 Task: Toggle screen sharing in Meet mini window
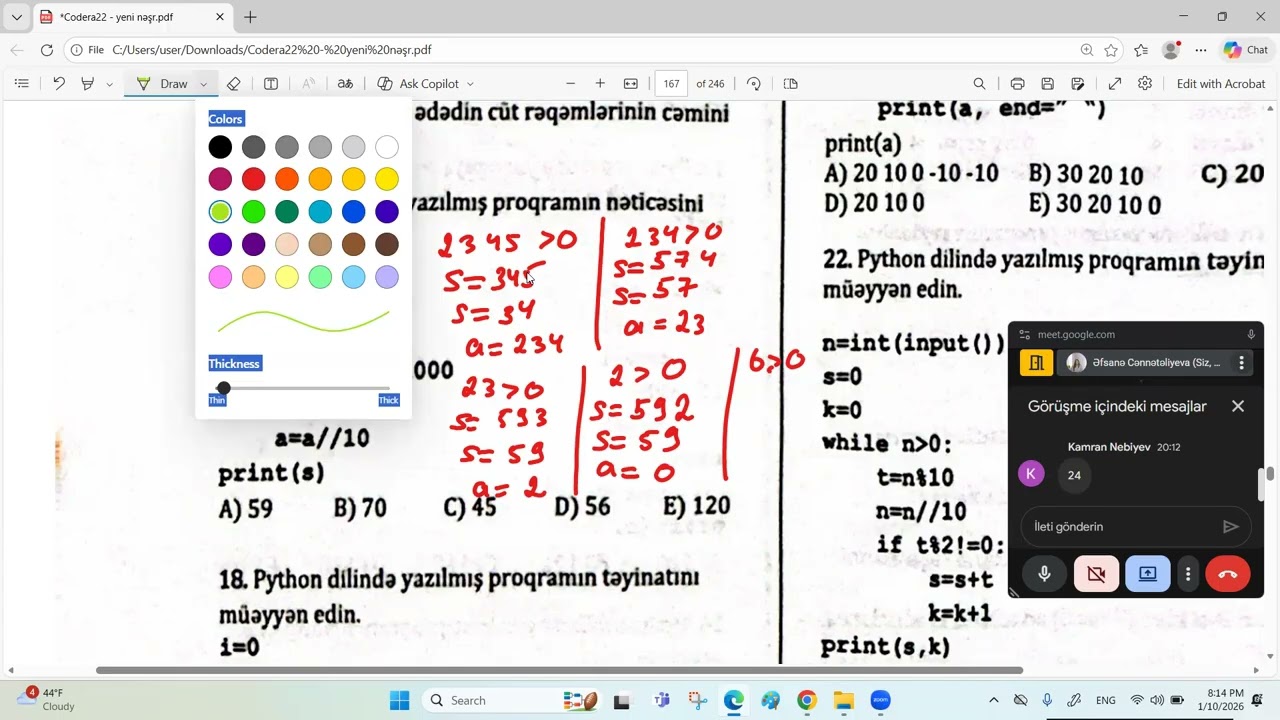[1147, 574]
